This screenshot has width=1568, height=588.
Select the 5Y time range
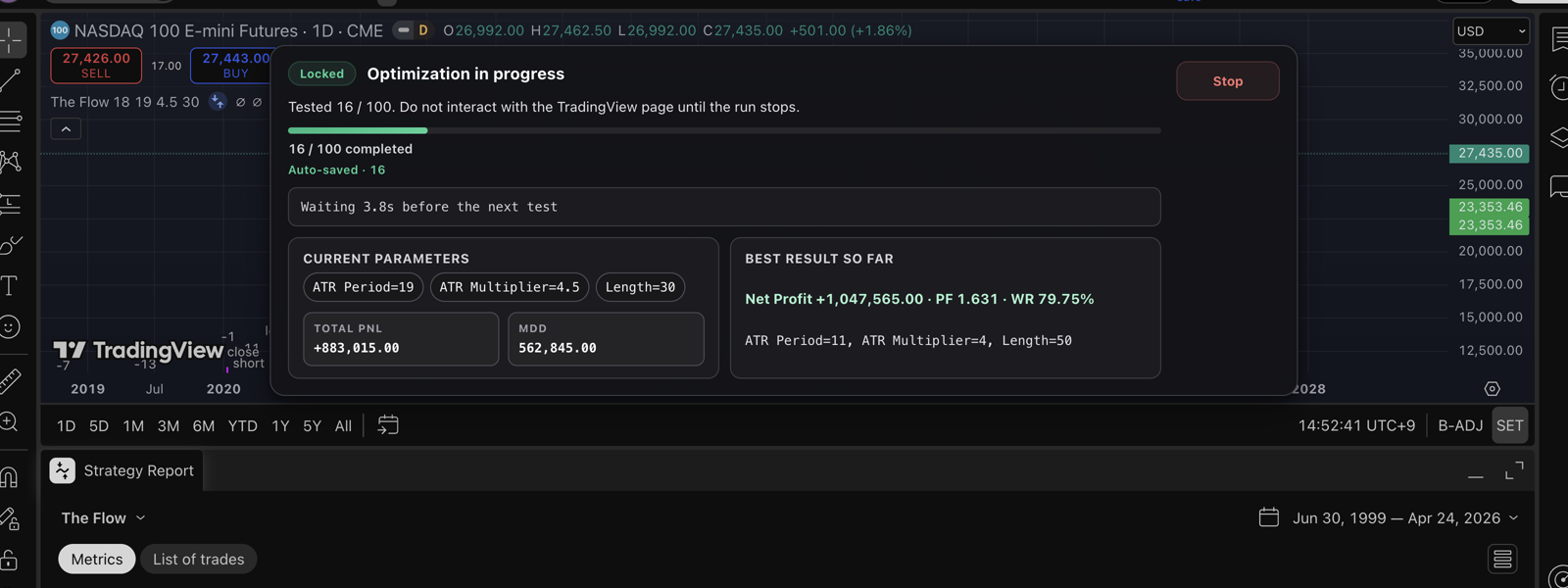click(x=312, y=425)
